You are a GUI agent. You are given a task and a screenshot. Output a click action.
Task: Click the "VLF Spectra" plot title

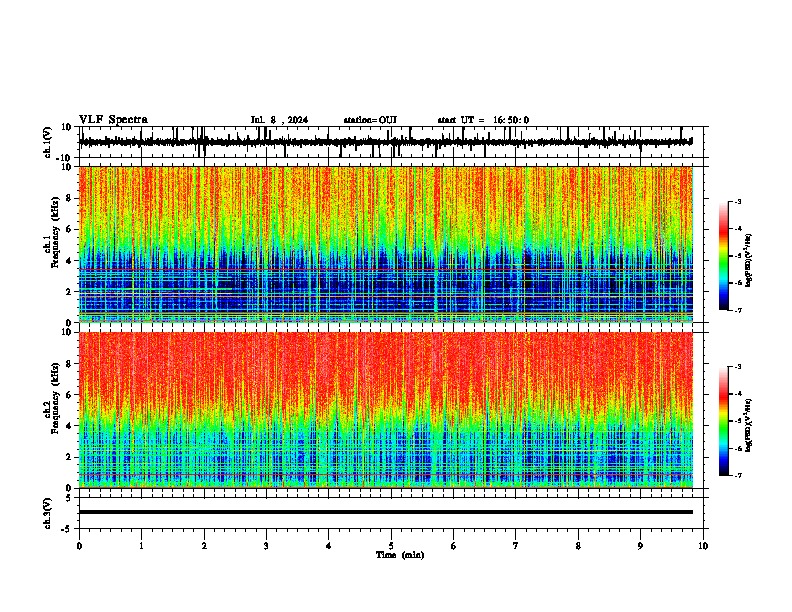[113, 120]
